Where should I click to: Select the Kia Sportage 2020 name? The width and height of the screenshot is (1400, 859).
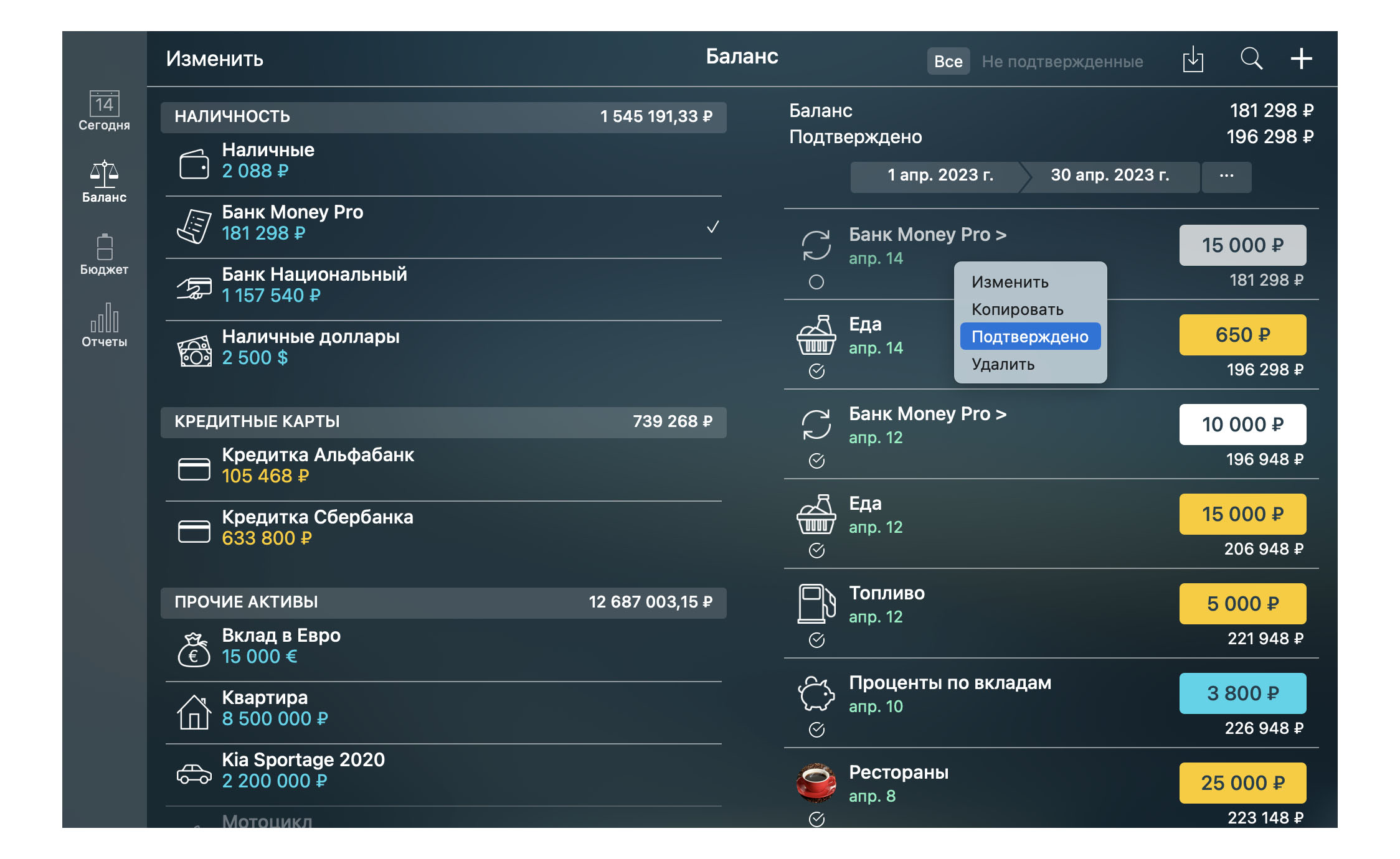click(303, 760)
